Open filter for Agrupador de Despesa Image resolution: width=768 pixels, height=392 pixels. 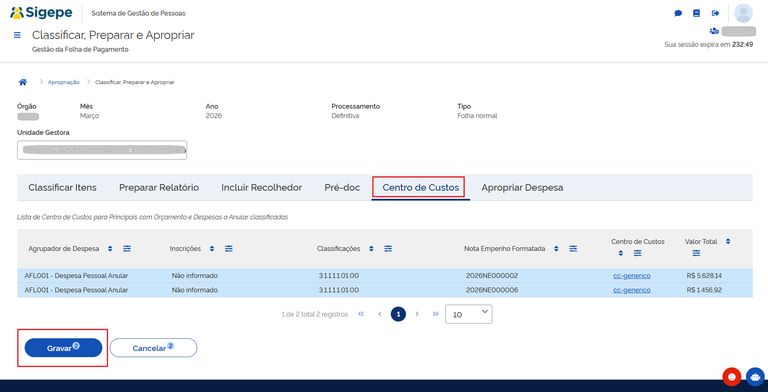[127, 248]
